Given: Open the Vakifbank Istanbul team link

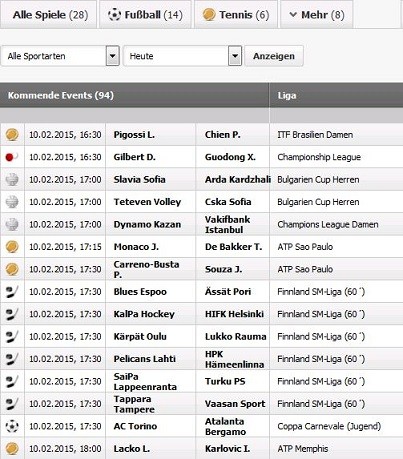Looking at the screenshot, I should point(228,225).
